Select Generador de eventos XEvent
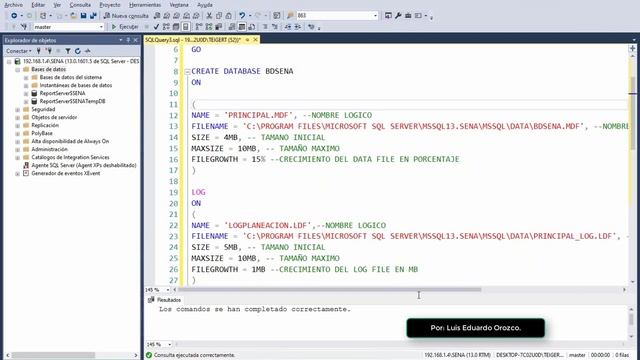 click(65, 173)
